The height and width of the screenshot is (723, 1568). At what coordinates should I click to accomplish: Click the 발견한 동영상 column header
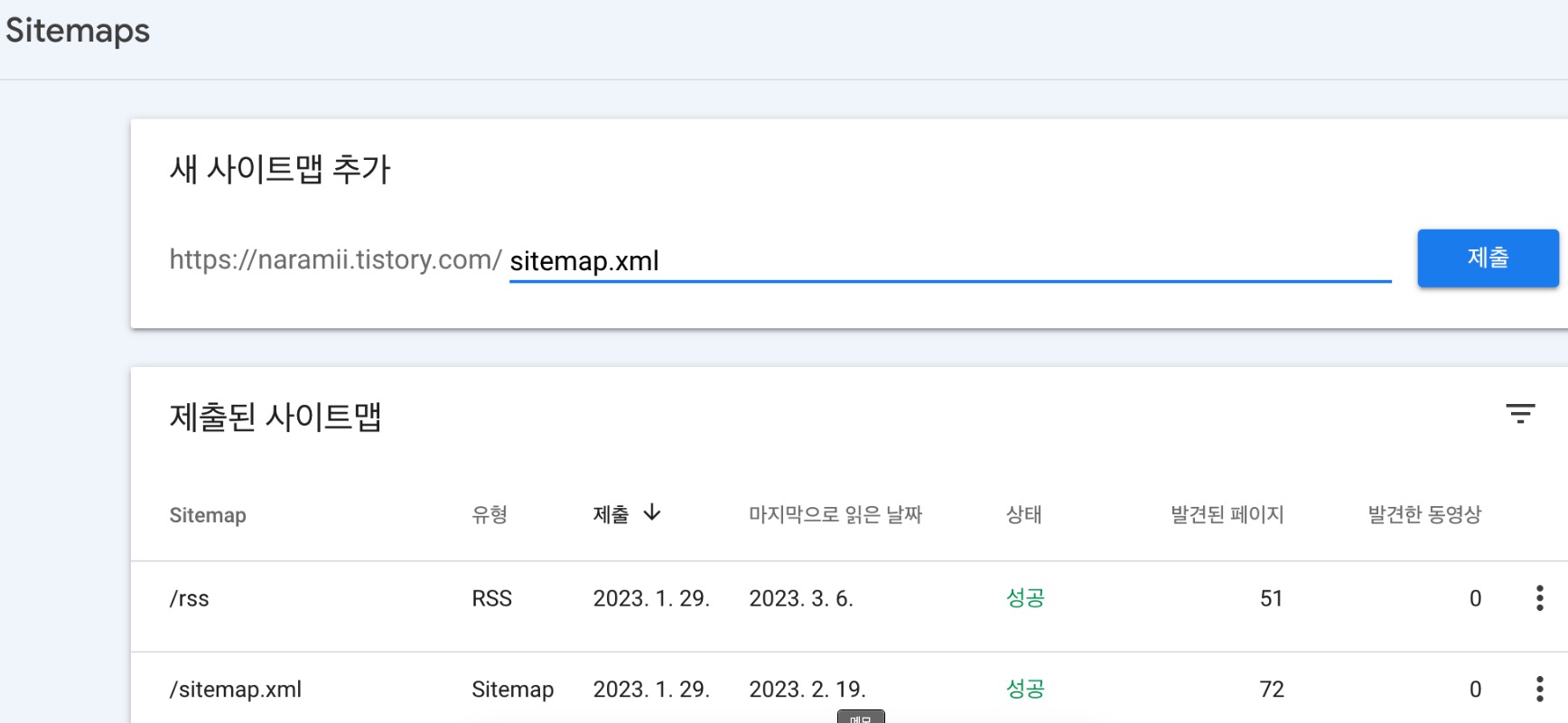tap(1424, 514)
